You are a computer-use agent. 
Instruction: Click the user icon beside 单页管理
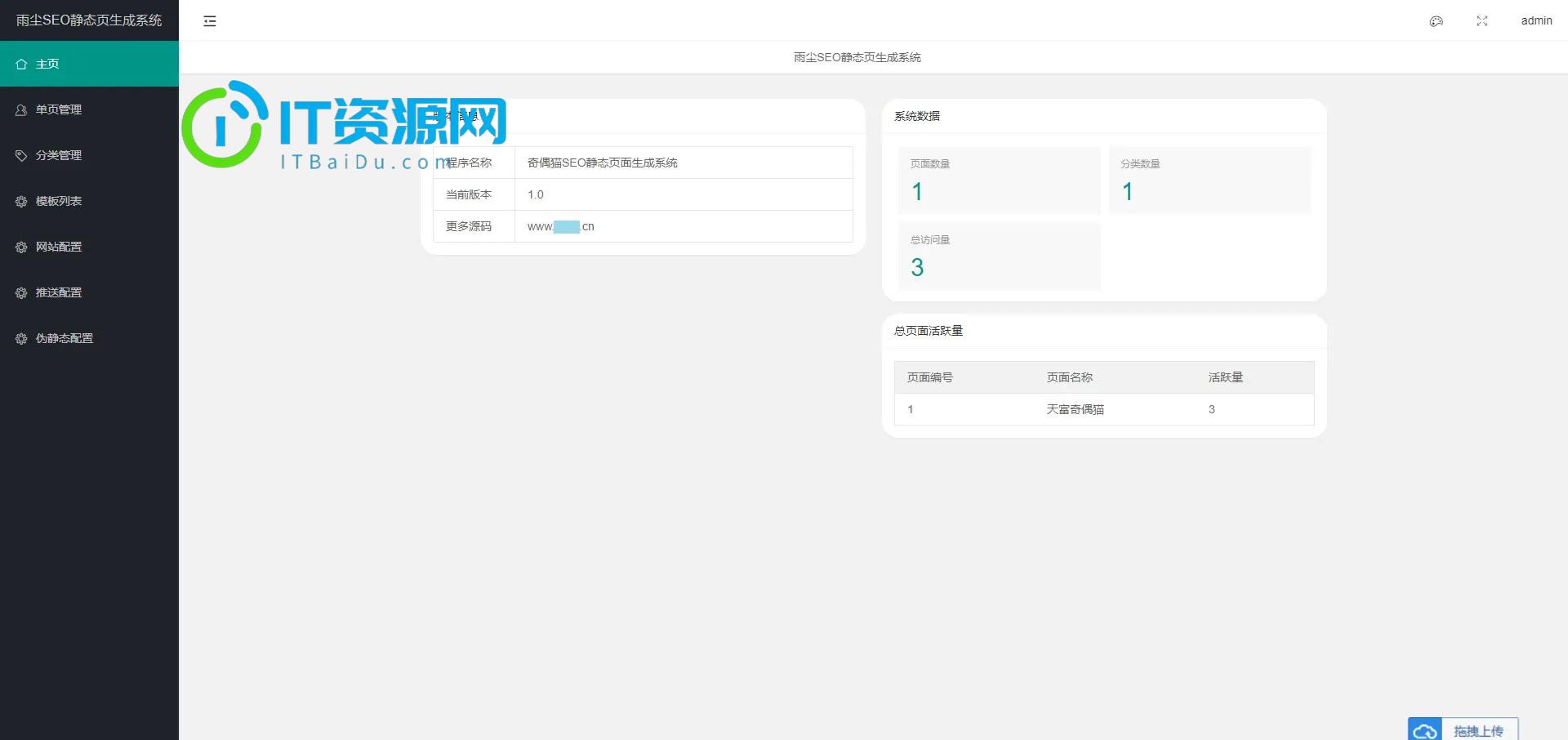click(x=21, y=109)
